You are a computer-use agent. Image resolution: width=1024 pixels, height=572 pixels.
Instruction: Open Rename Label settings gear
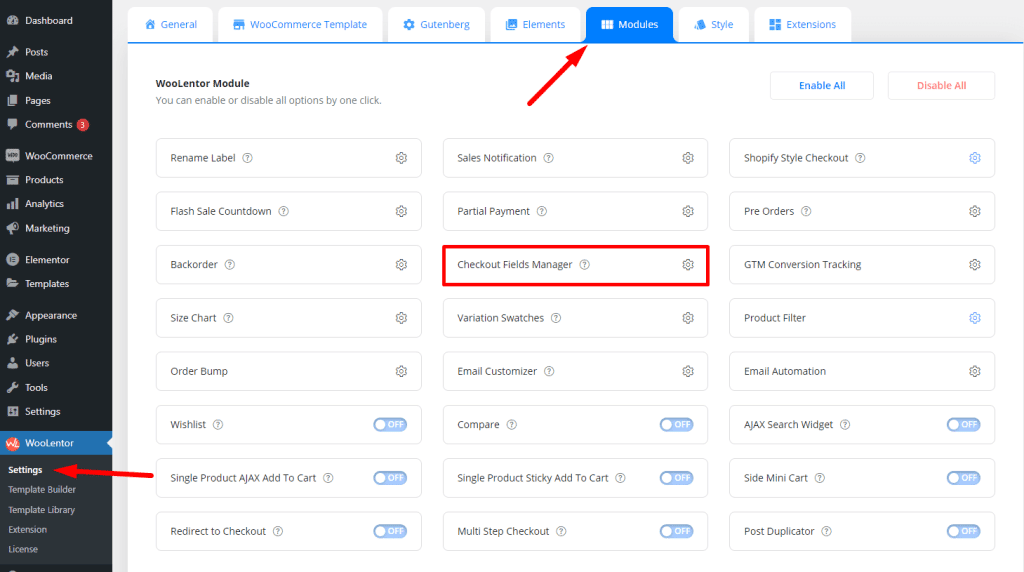click(x=401, y=158)
